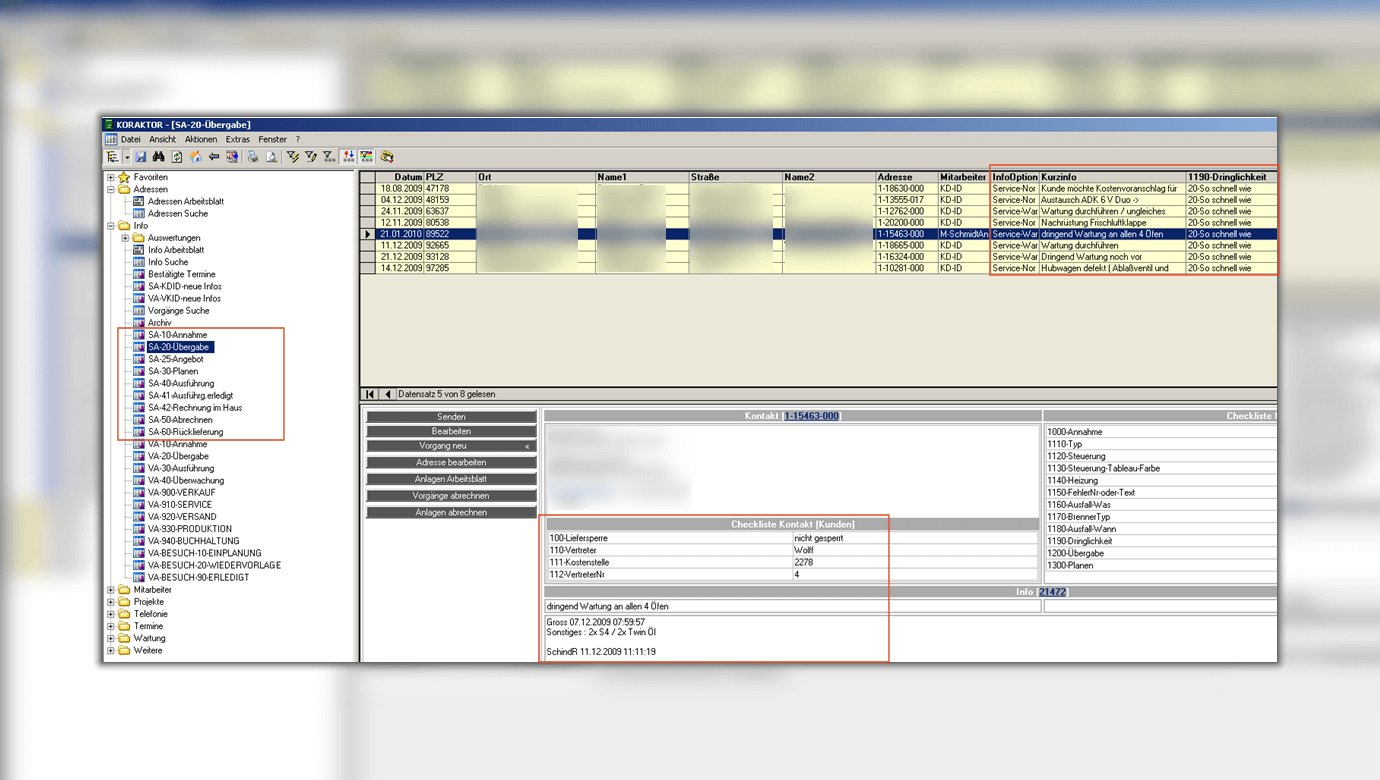Image resolution: width=1380 pixels, height=780 pixels.
Task: Click the sort arrows toolbar icon
Action: pos(348,157)
